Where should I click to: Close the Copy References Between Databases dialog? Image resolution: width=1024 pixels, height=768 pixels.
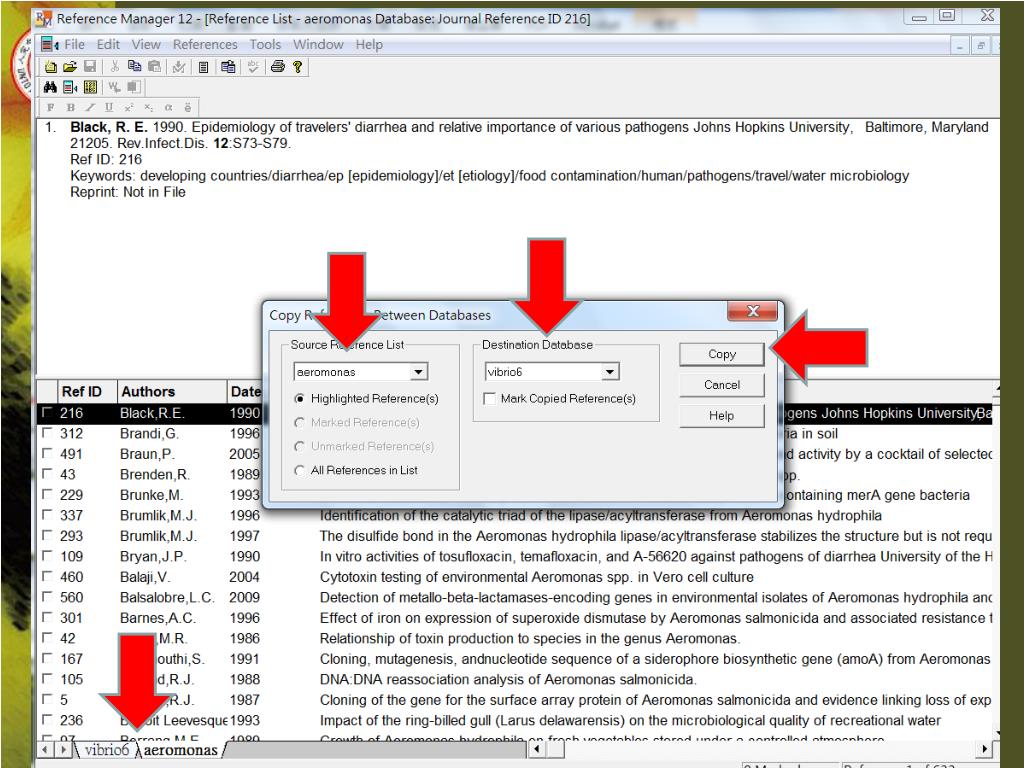752,312
